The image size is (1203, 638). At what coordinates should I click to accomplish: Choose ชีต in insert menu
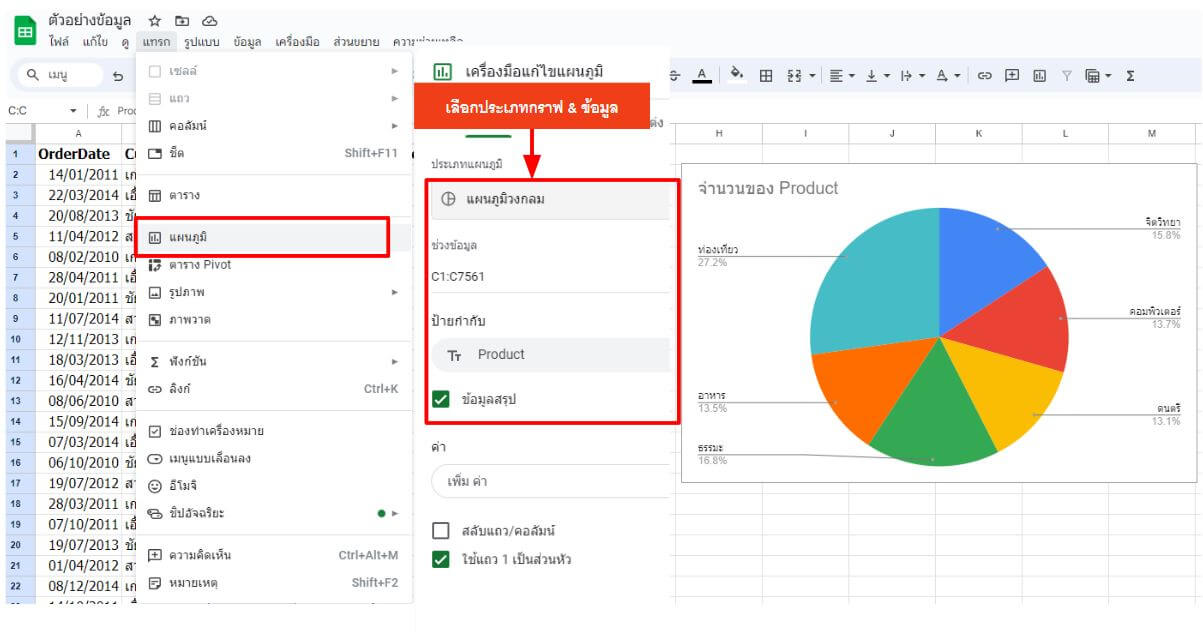click(273, 153)
